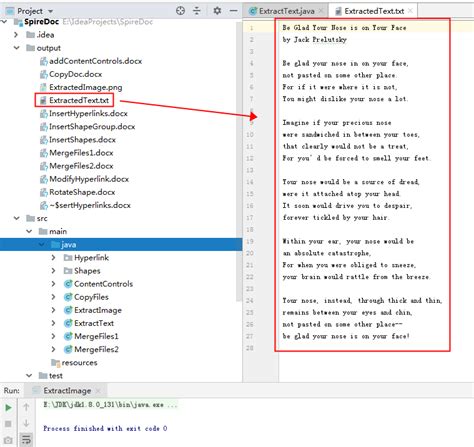Click the camera dump threads icon
This screenshot has height=447, width=474.
(8, 440)
